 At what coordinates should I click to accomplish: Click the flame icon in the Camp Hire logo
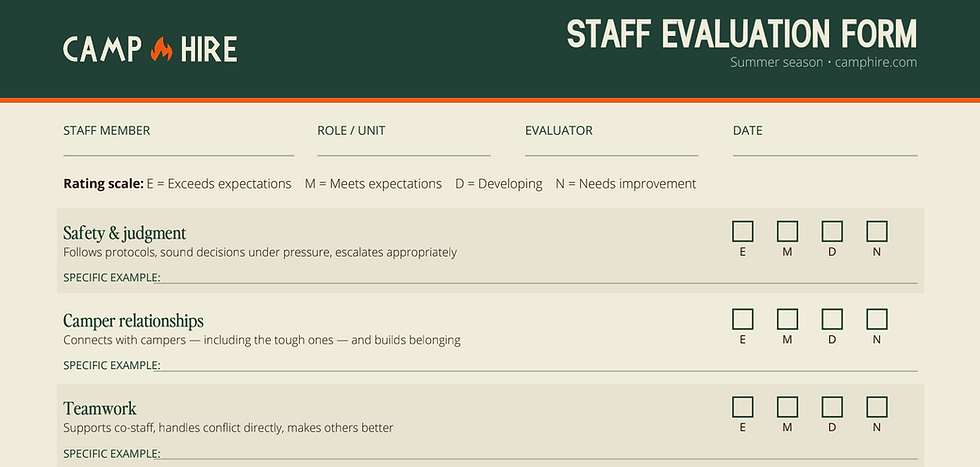click(x=162, y=49)
